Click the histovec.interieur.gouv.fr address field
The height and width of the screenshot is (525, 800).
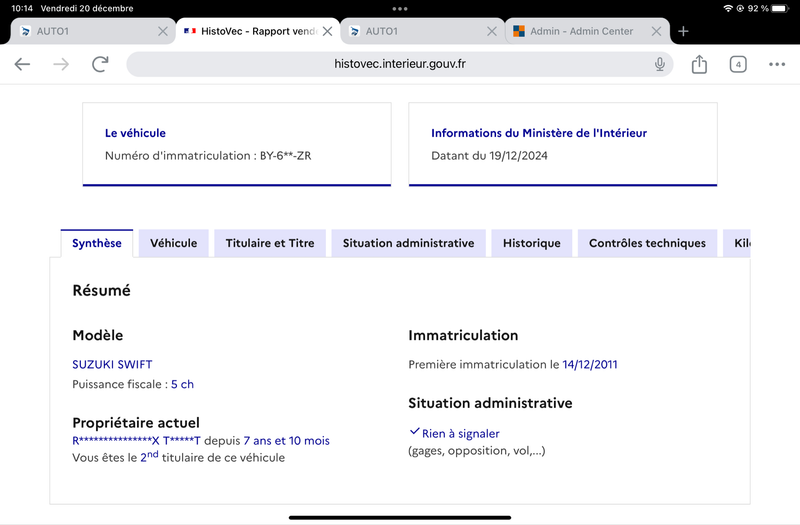point(399,64)
